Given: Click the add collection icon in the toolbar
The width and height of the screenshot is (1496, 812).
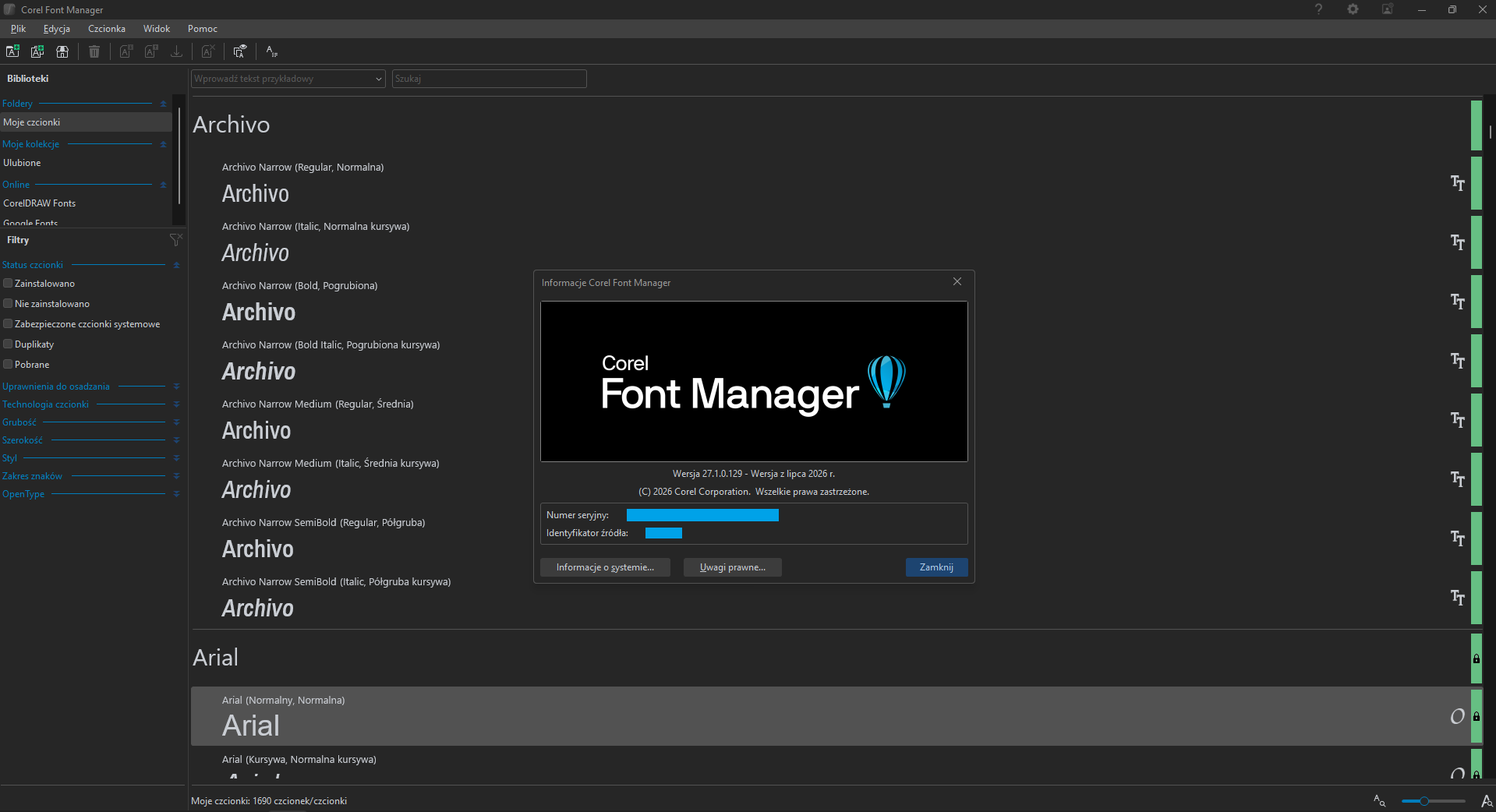Looking at the screenshot, I should pyautogui.click(x=37, y=51).
